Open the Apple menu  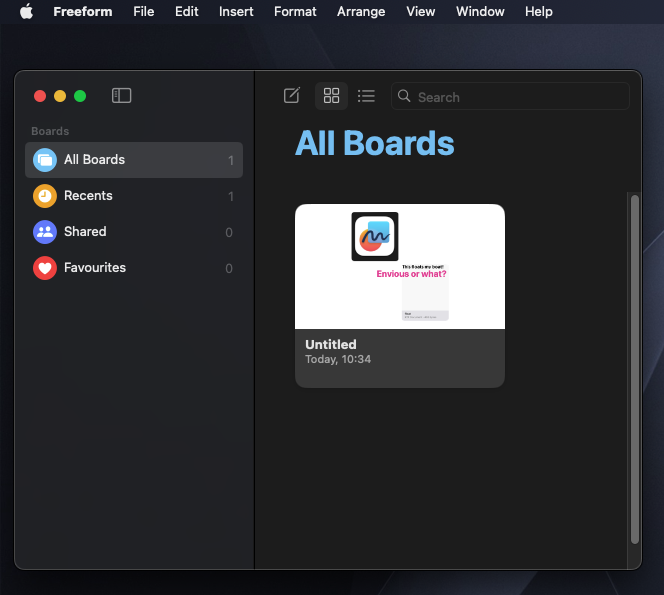[26, 11]
